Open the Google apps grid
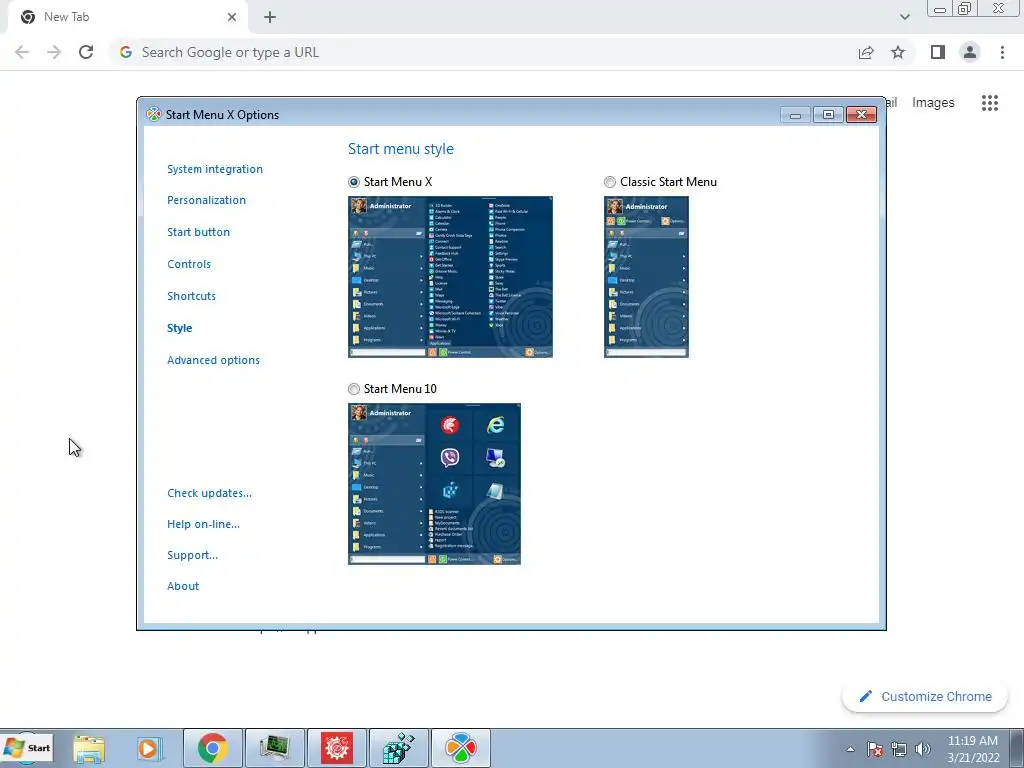 [x=990, y=103]
